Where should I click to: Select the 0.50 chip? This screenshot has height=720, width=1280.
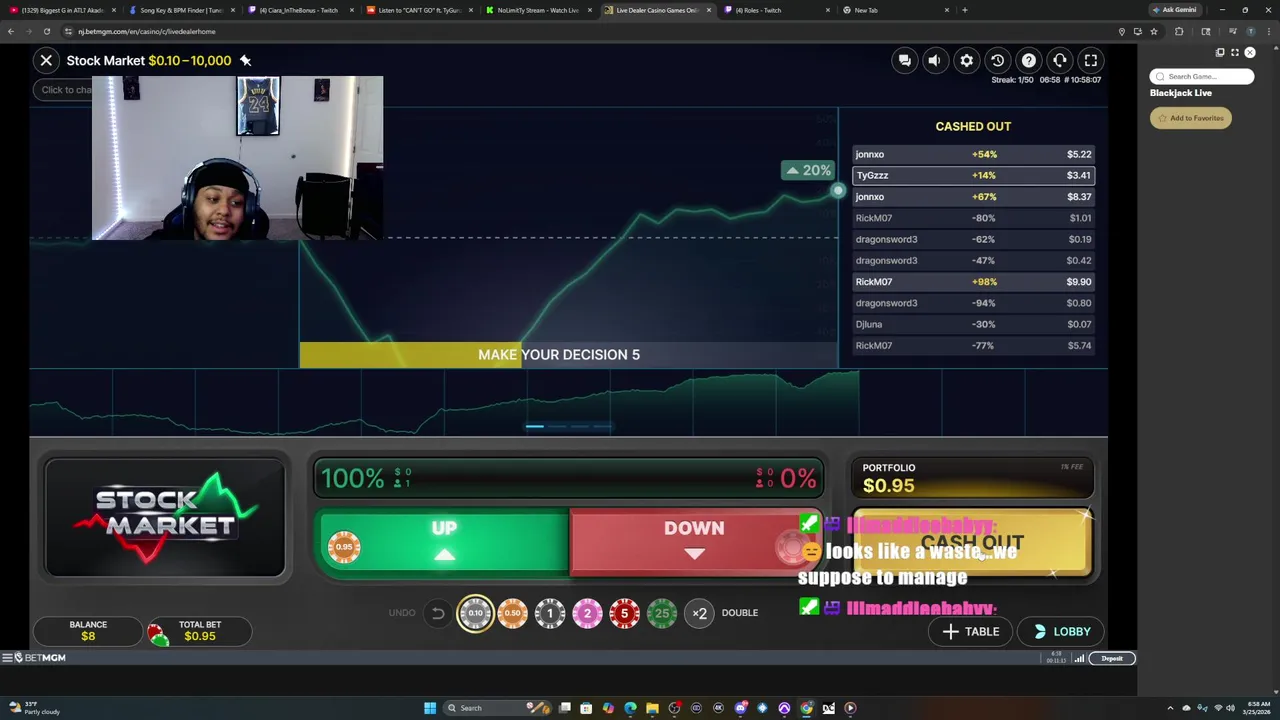[512, 613]
